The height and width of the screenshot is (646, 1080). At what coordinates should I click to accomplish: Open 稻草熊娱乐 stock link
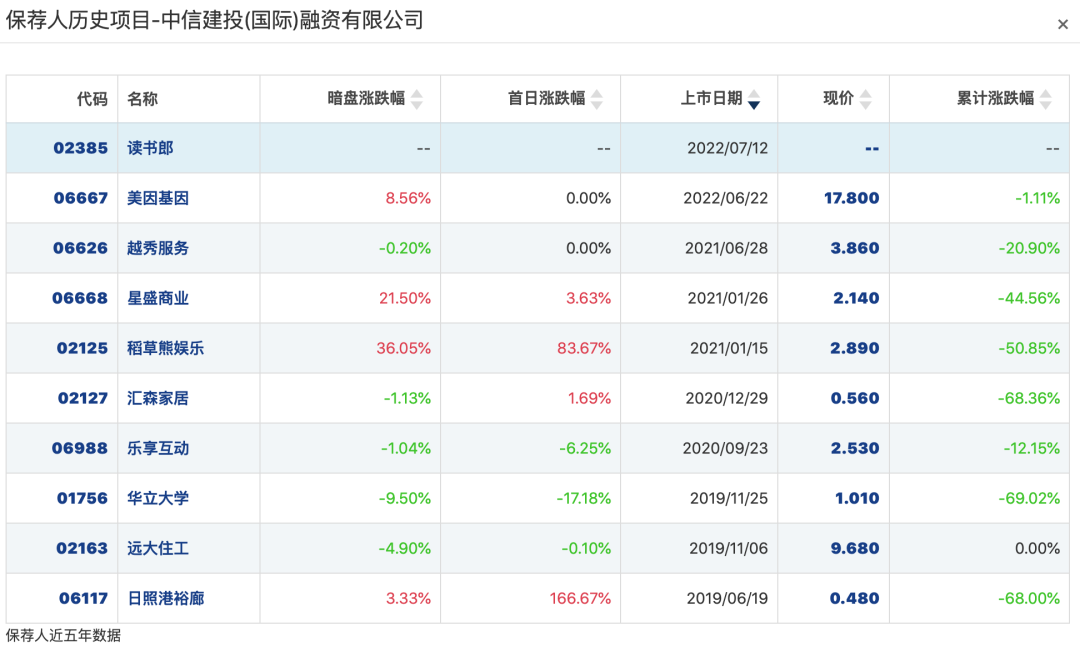click(165, 348)
